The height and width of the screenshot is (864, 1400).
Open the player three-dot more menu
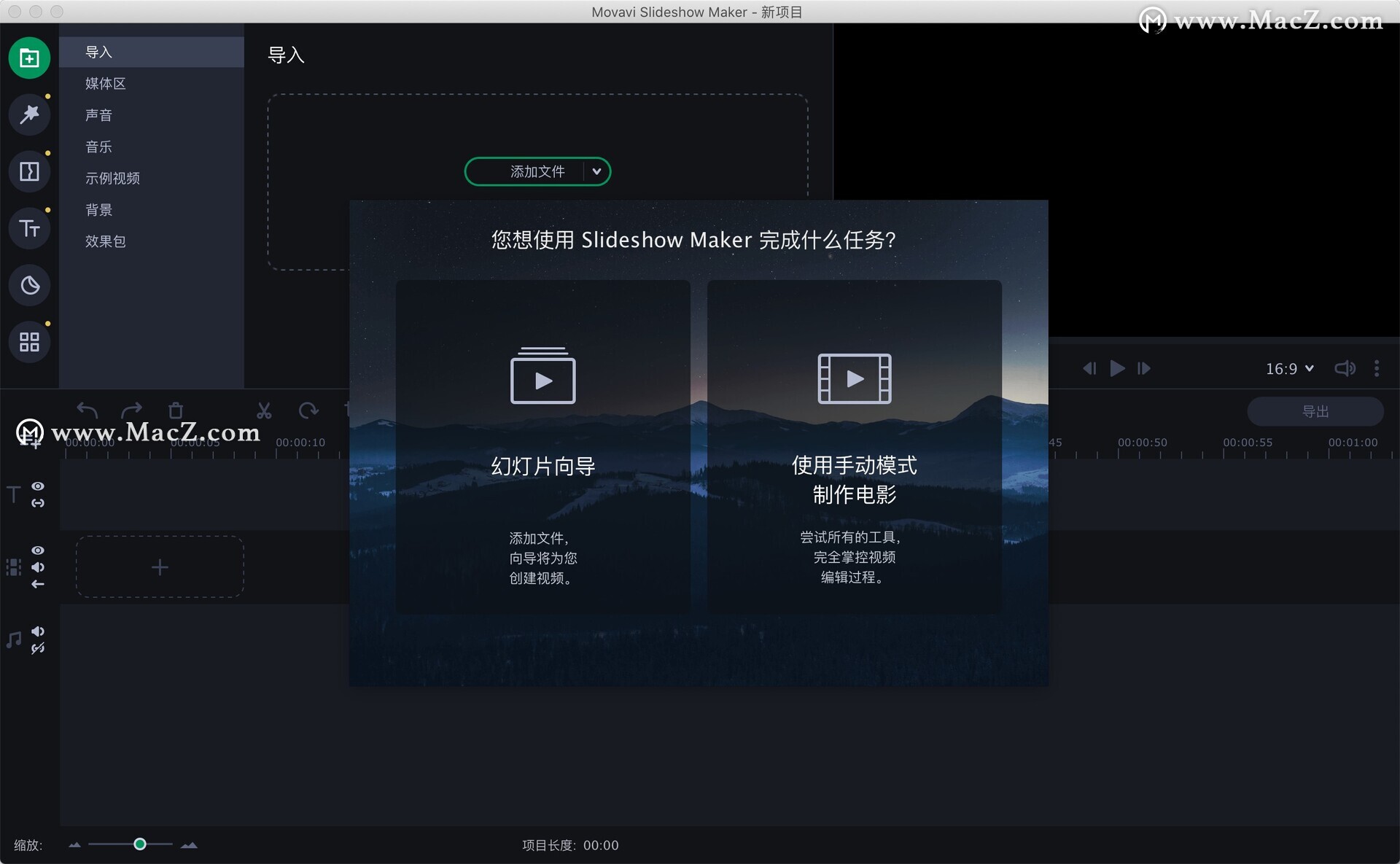point(1377,368)
